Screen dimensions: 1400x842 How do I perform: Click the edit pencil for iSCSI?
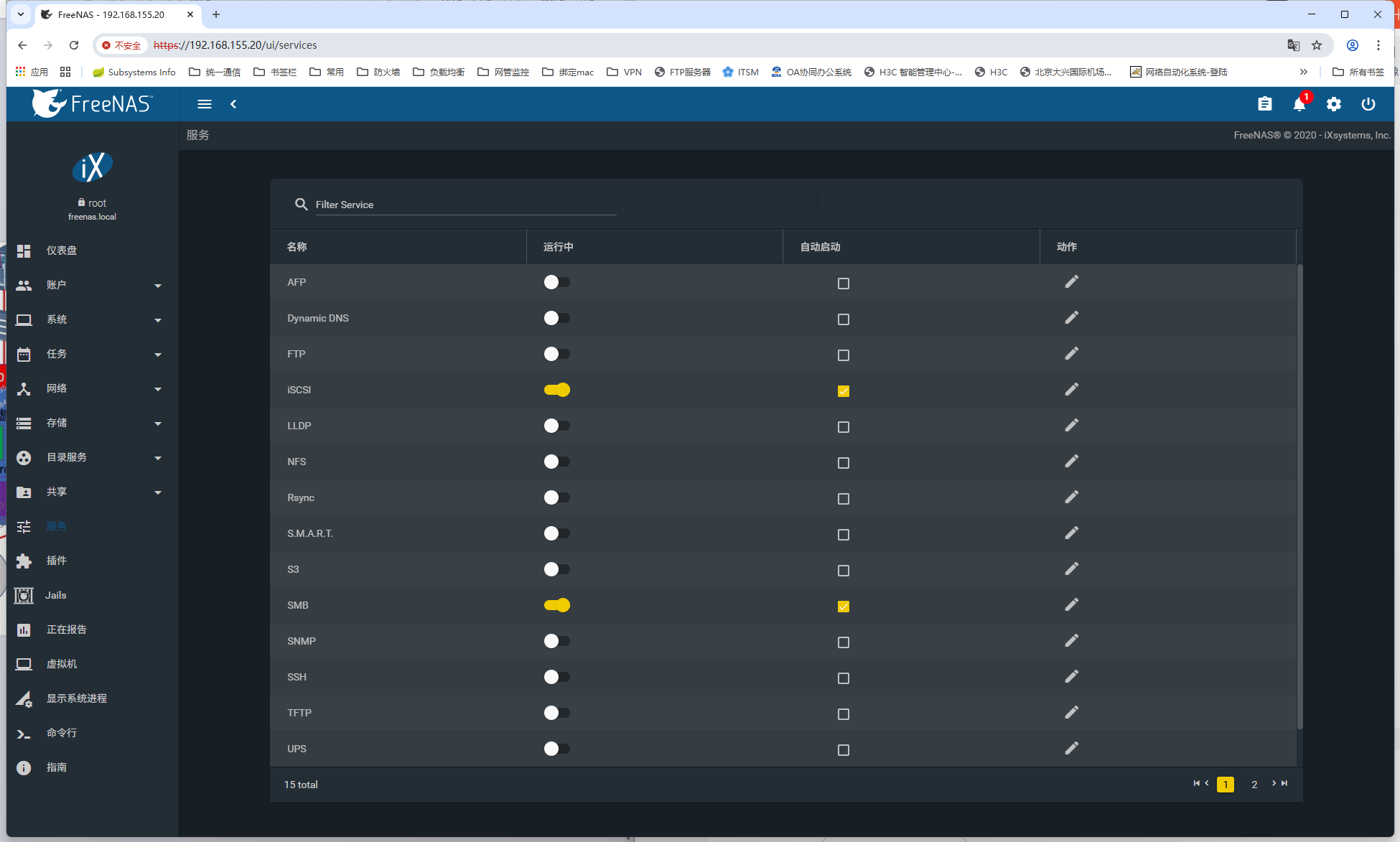point(1071,389)
